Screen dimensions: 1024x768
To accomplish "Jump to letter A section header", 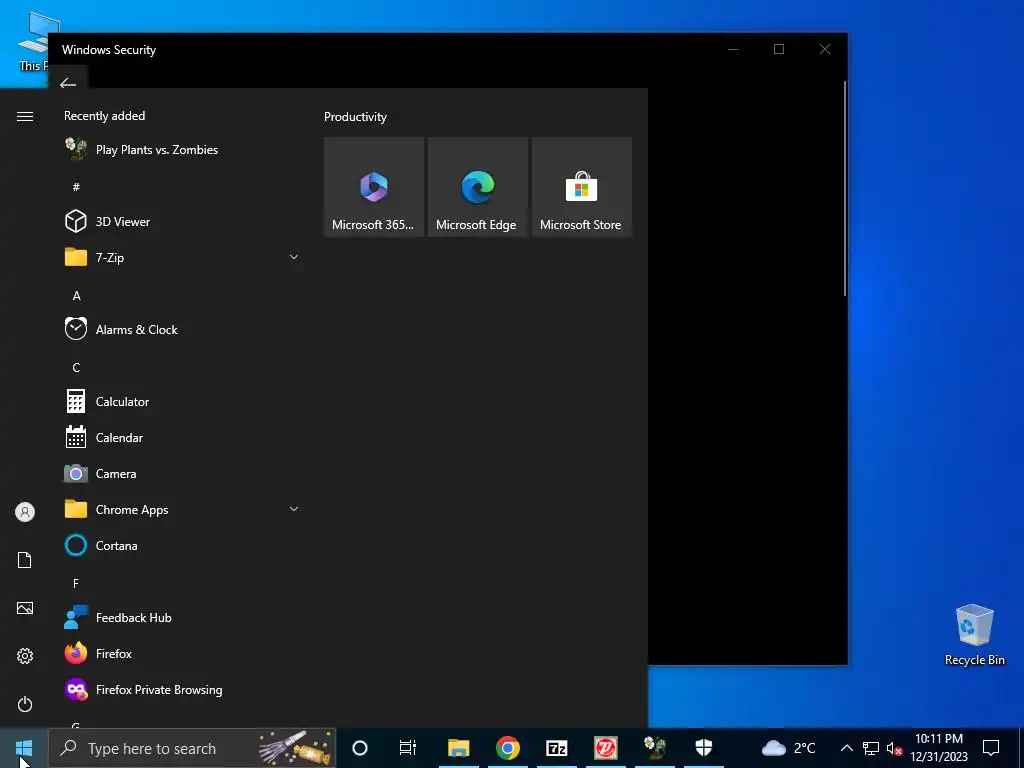I will pos(76,296).
